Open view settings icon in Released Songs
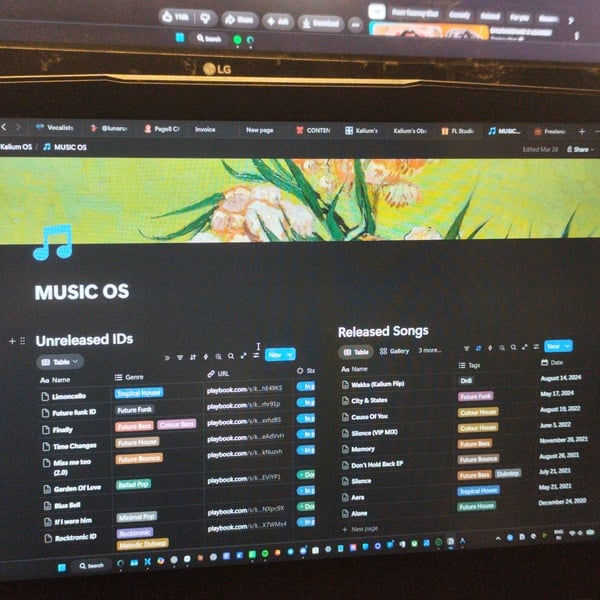Viewport: 600px width, 600px height. 536,346
